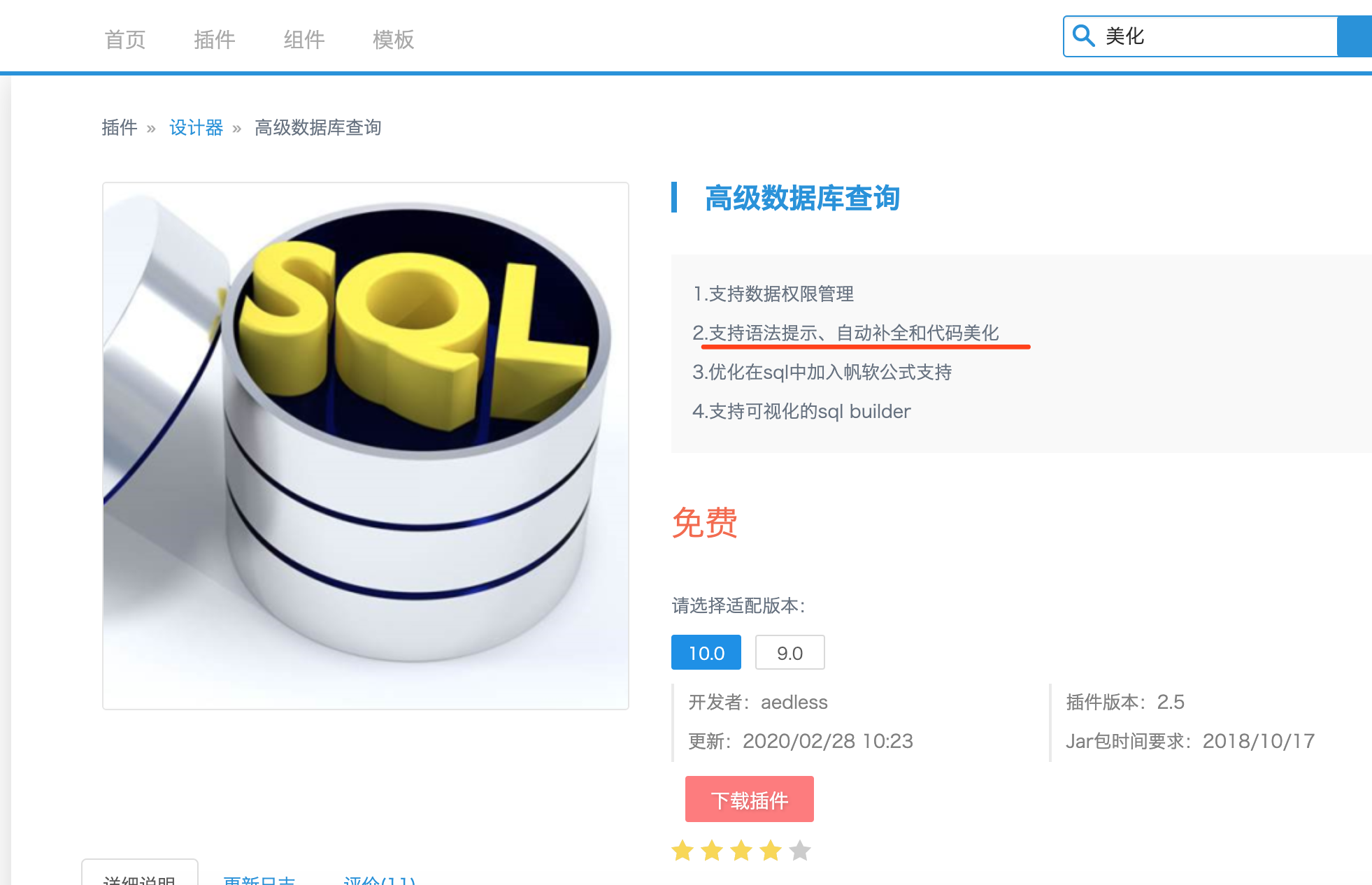
Task: Select version 9.0 option
Action: 789,653
